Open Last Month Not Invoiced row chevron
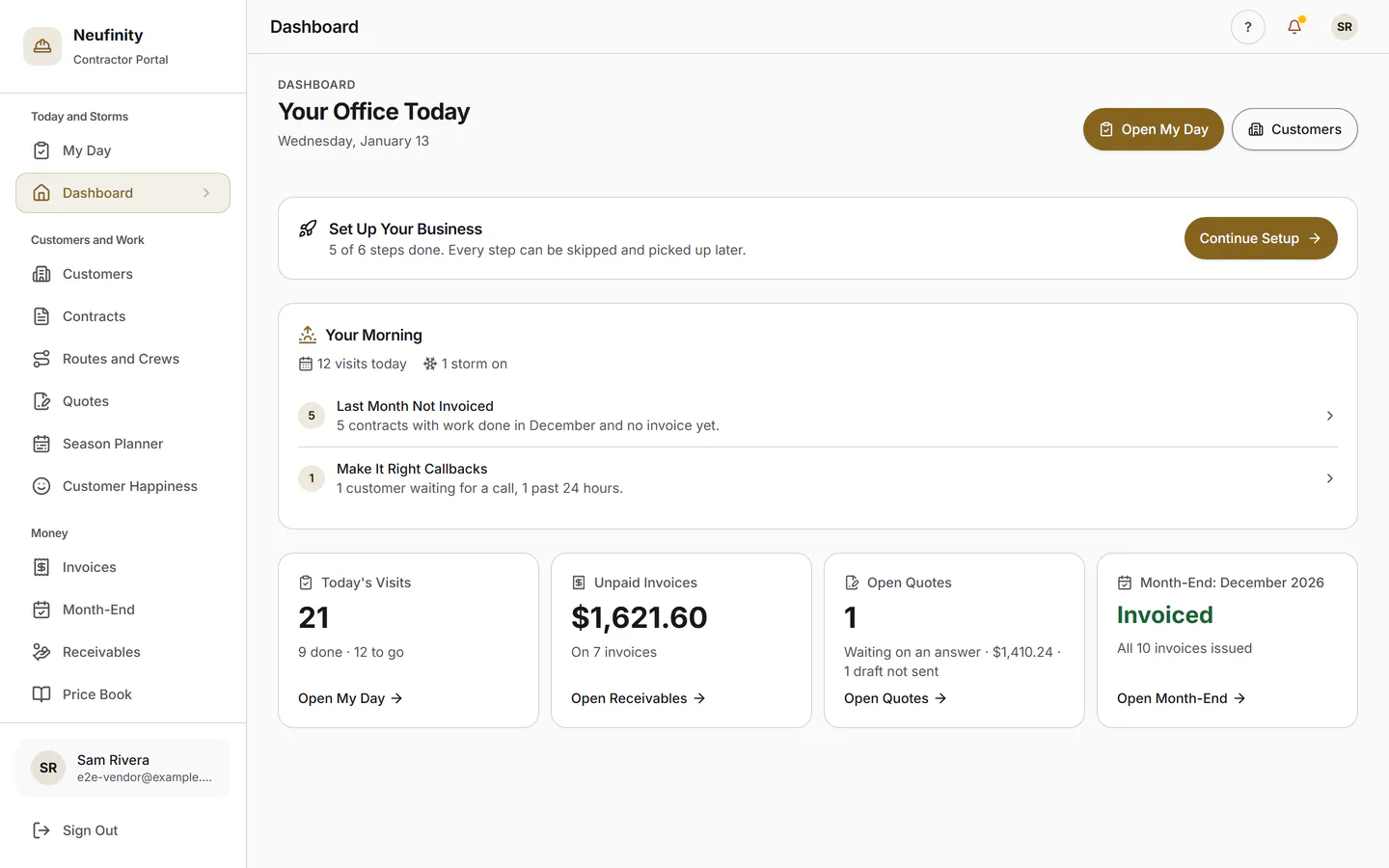The image size is (1389, 868). pos(1329,416)
